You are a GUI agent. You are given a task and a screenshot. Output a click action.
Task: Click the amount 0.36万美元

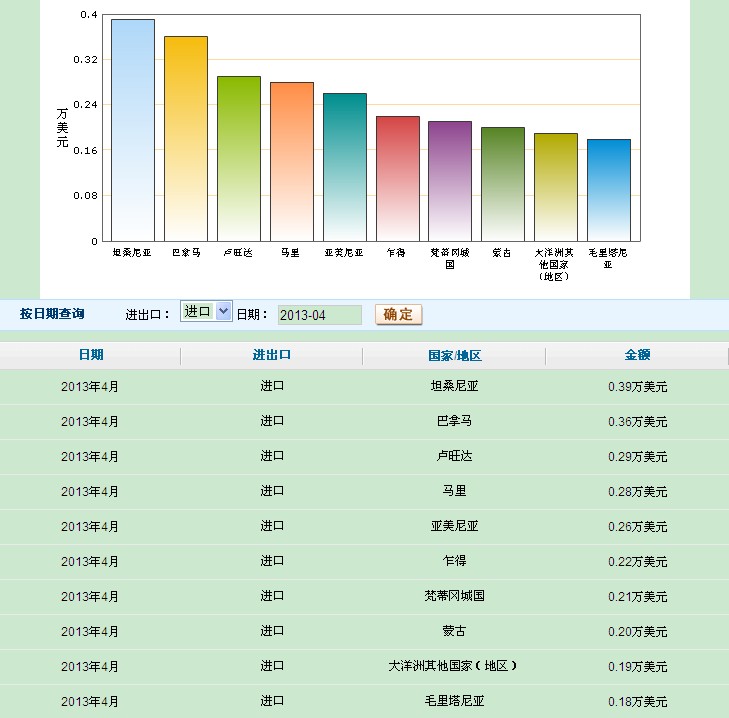coord(637,421)
